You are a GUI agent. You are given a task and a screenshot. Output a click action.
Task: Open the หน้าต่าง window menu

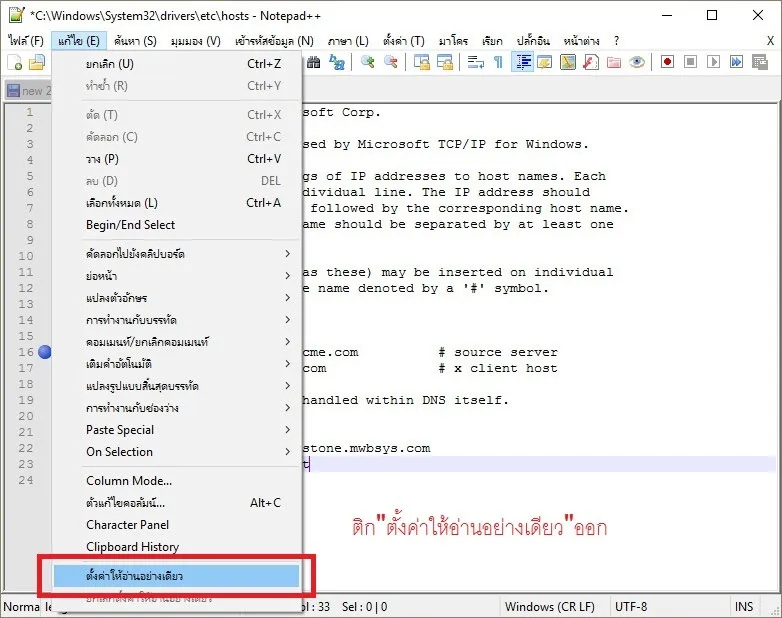click(581, 40)
